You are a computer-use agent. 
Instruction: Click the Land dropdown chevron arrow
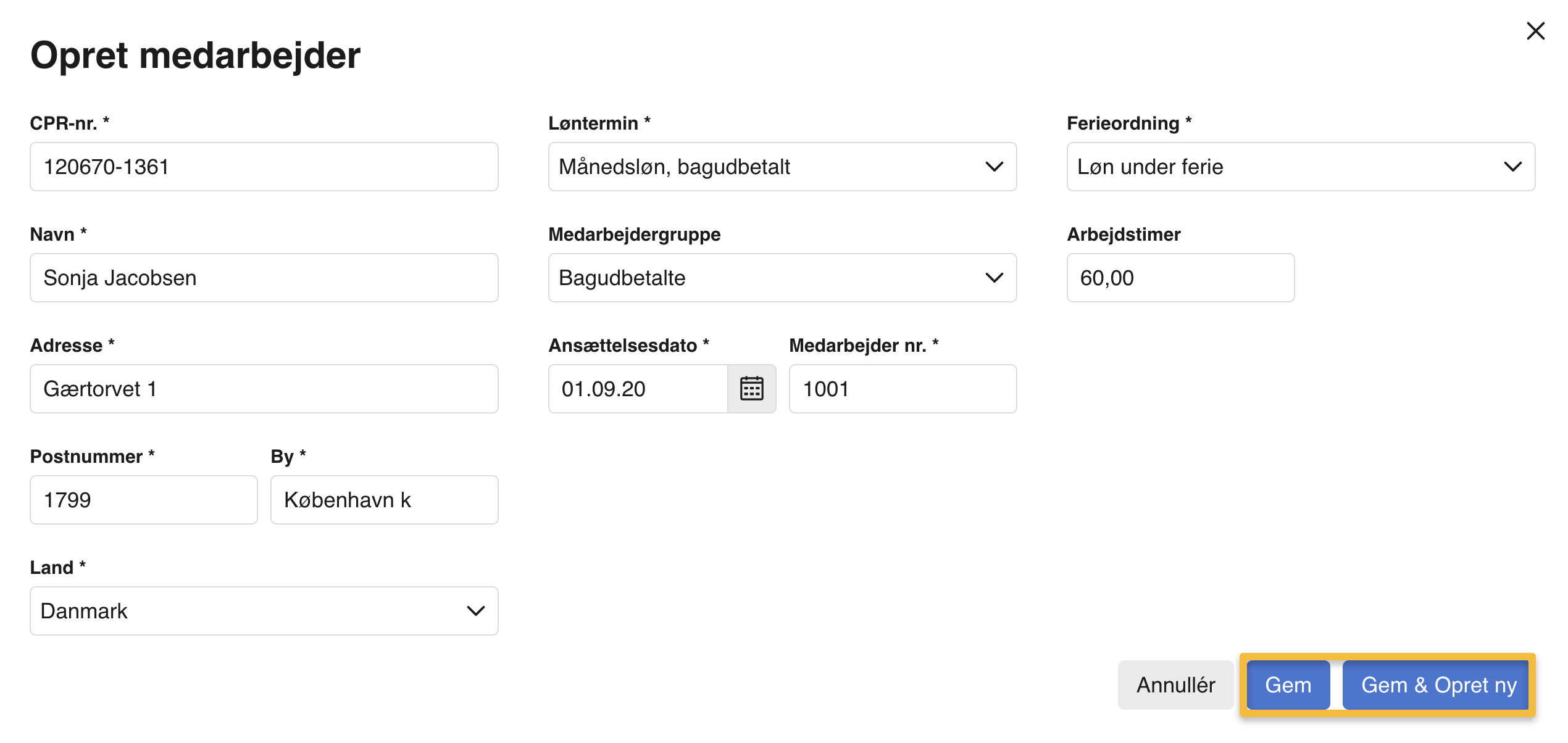click(x=475, y=611)
